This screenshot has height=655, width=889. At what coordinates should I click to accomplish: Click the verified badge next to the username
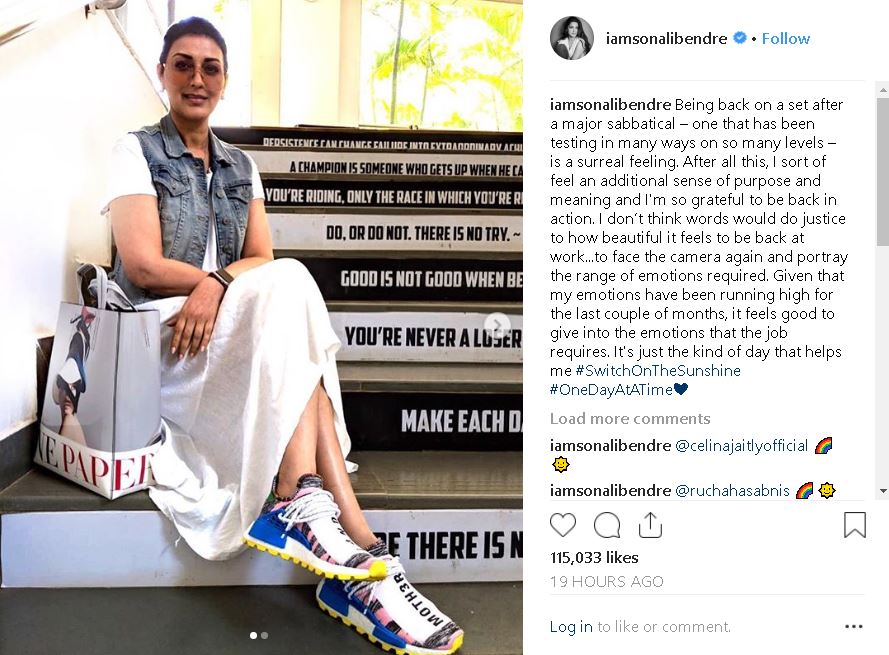point(739,38)
